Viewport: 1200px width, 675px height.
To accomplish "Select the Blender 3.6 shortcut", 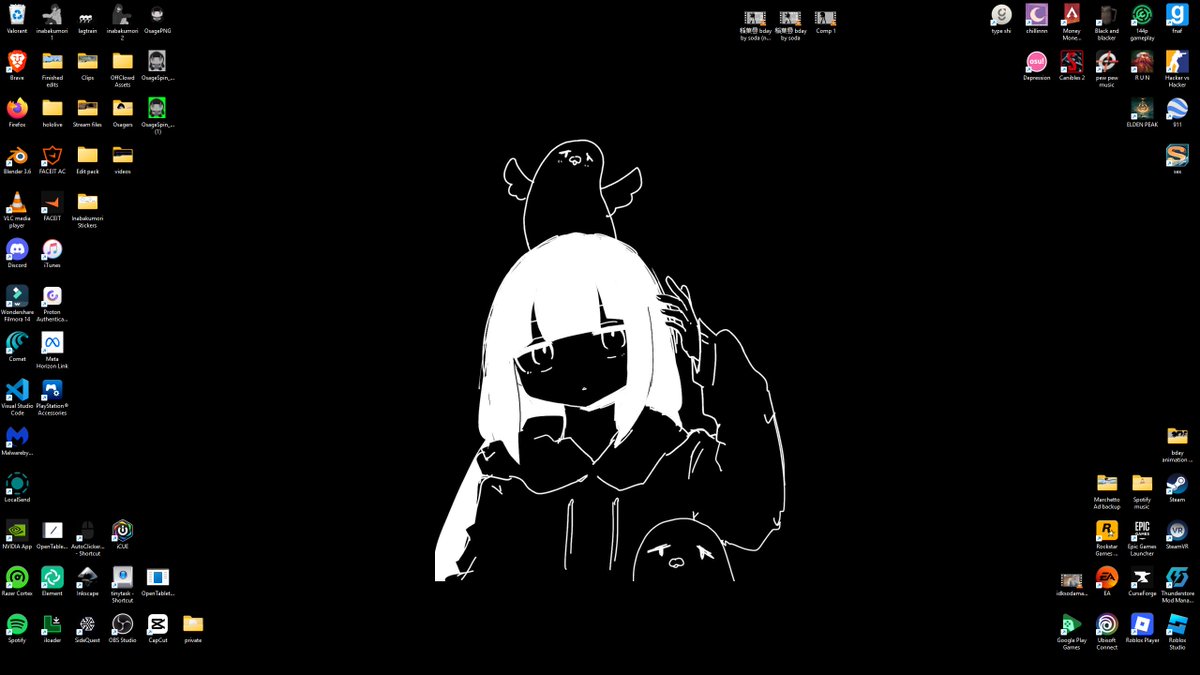I will click(x=17, y=155).
